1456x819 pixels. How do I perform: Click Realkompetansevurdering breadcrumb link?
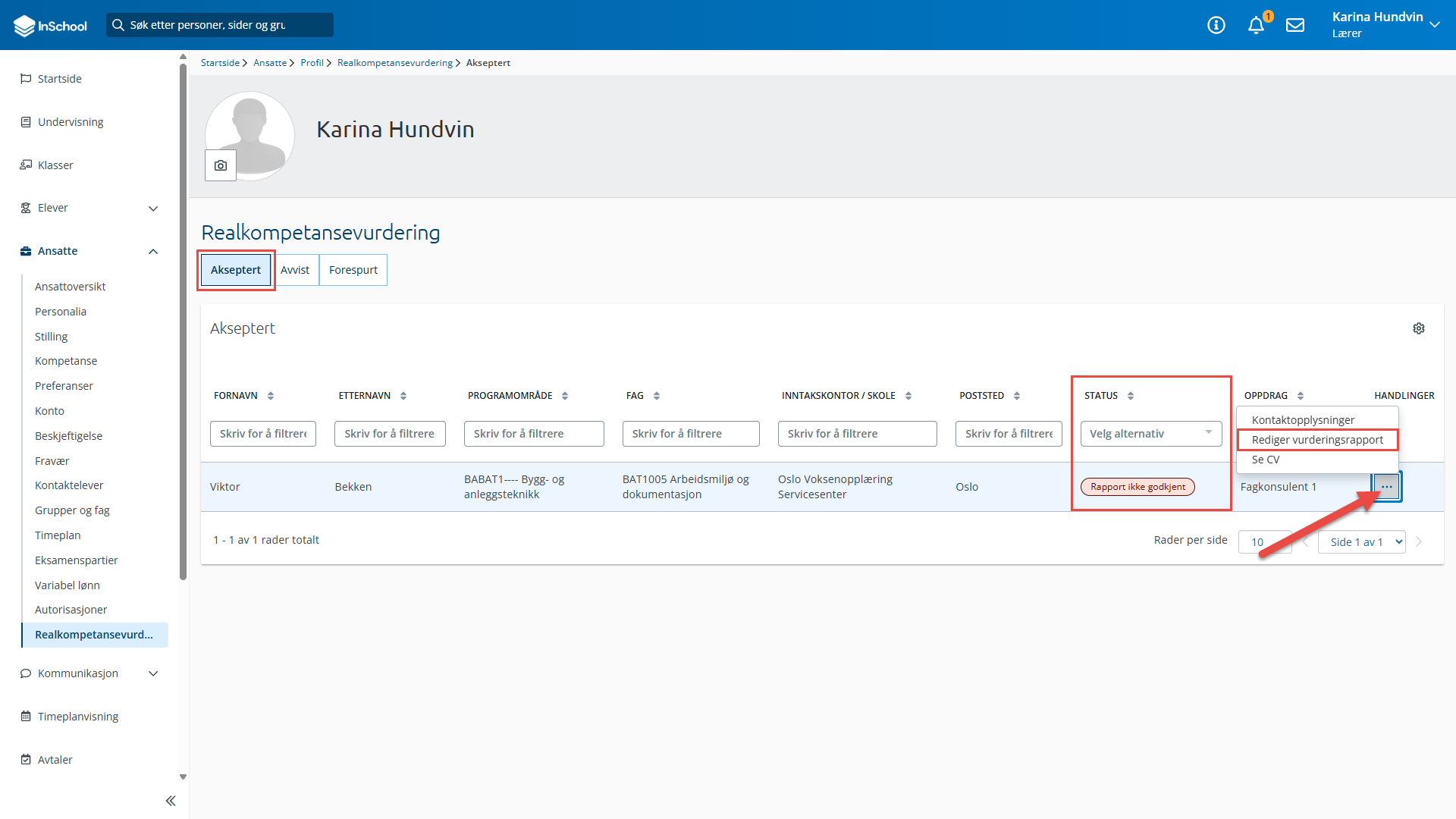[395, 63]
